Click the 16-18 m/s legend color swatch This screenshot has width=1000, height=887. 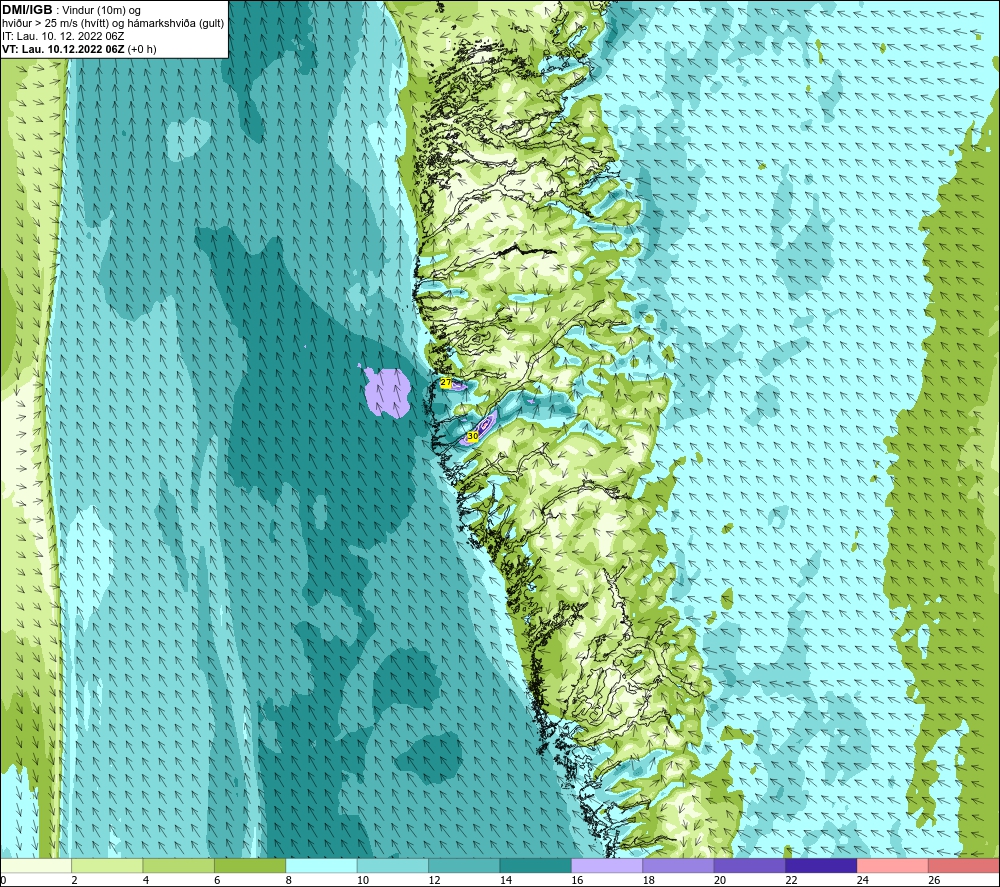click(x=607, y=865)
